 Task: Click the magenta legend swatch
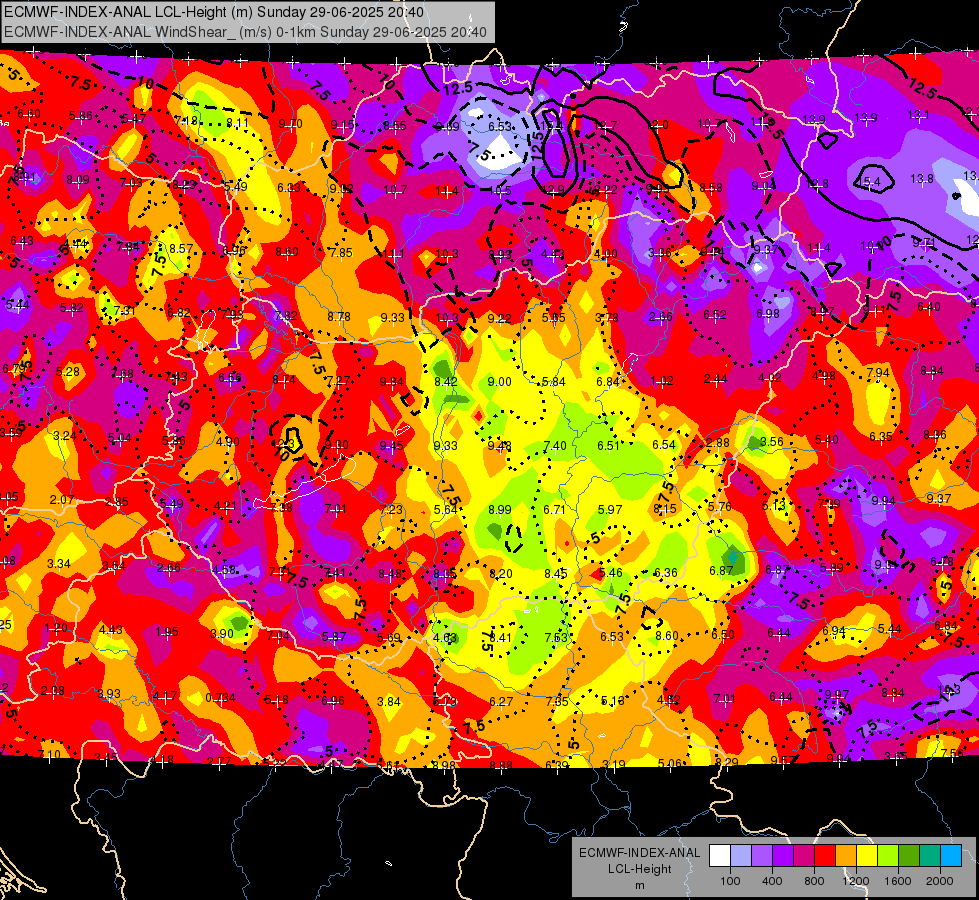tap(804, 856)
